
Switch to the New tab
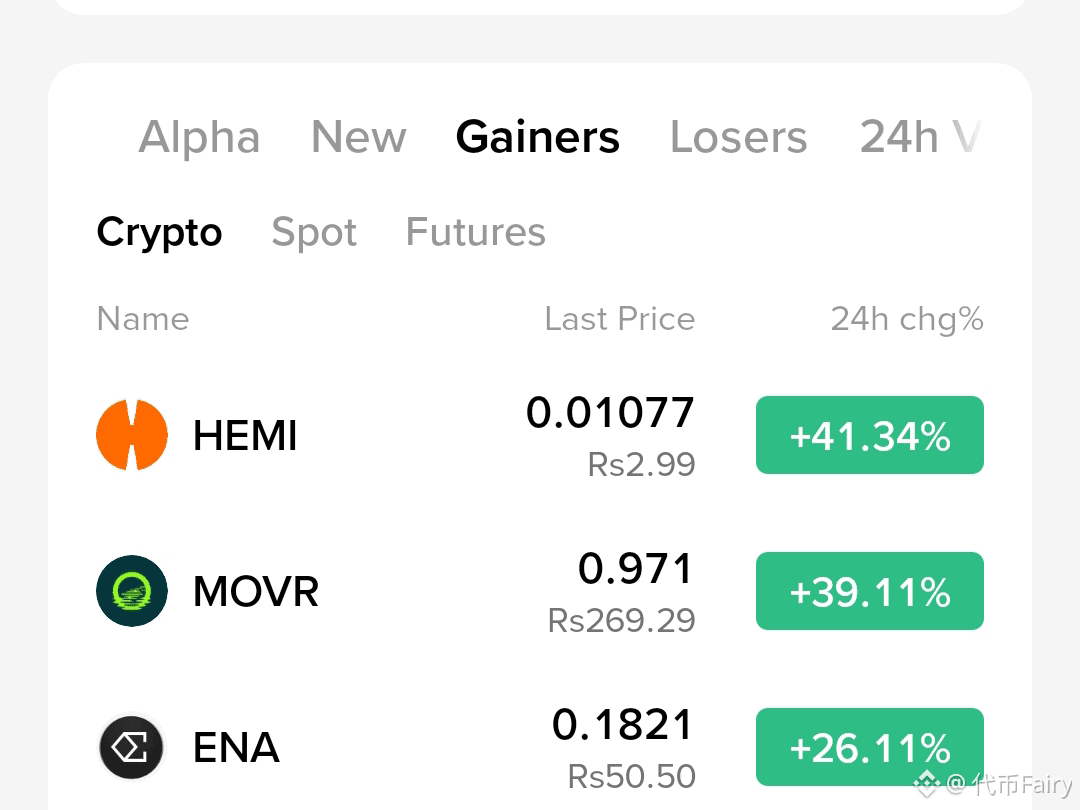(x=359, y=136)
